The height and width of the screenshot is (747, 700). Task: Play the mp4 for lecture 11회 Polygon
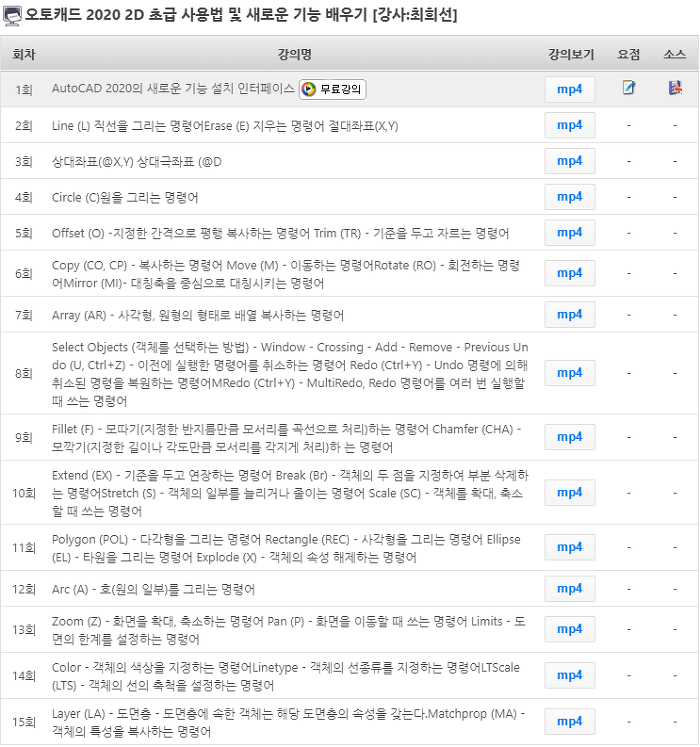[x=569, y=547]
